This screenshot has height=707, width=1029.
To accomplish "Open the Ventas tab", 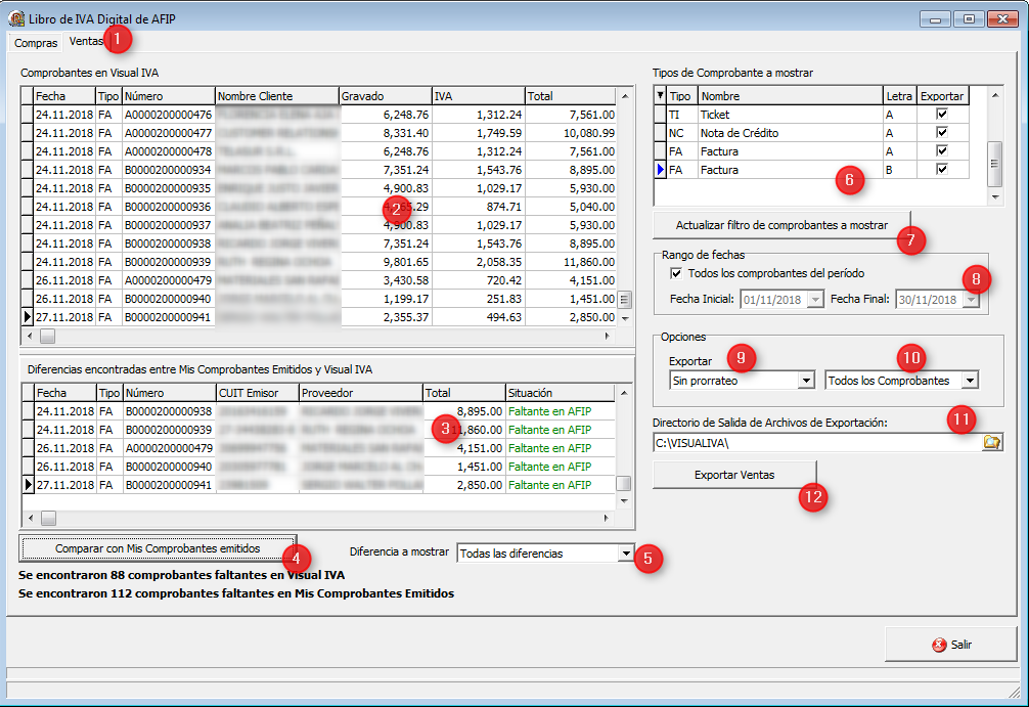I will pos(86,42).
